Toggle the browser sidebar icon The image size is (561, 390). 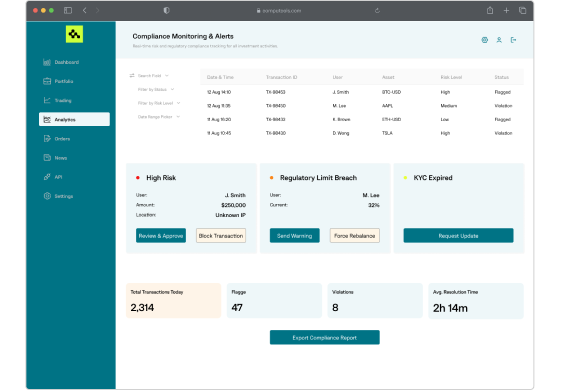pyautogui.click(x=68, y=10)
